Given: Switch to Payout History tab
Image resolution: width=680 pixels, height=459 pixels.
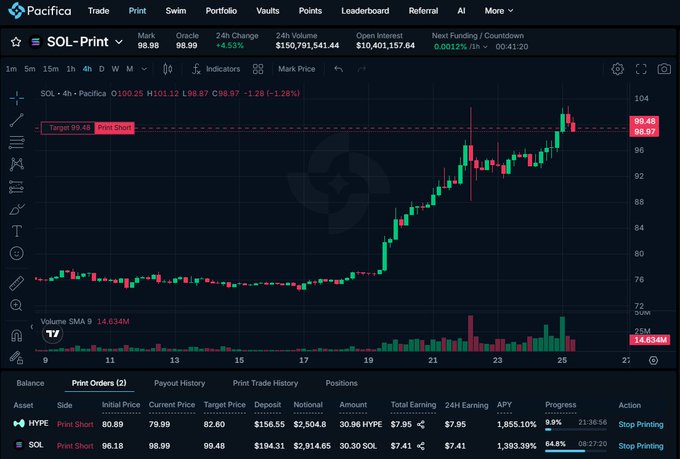Looking at the screenshot, I should point(180,383).
